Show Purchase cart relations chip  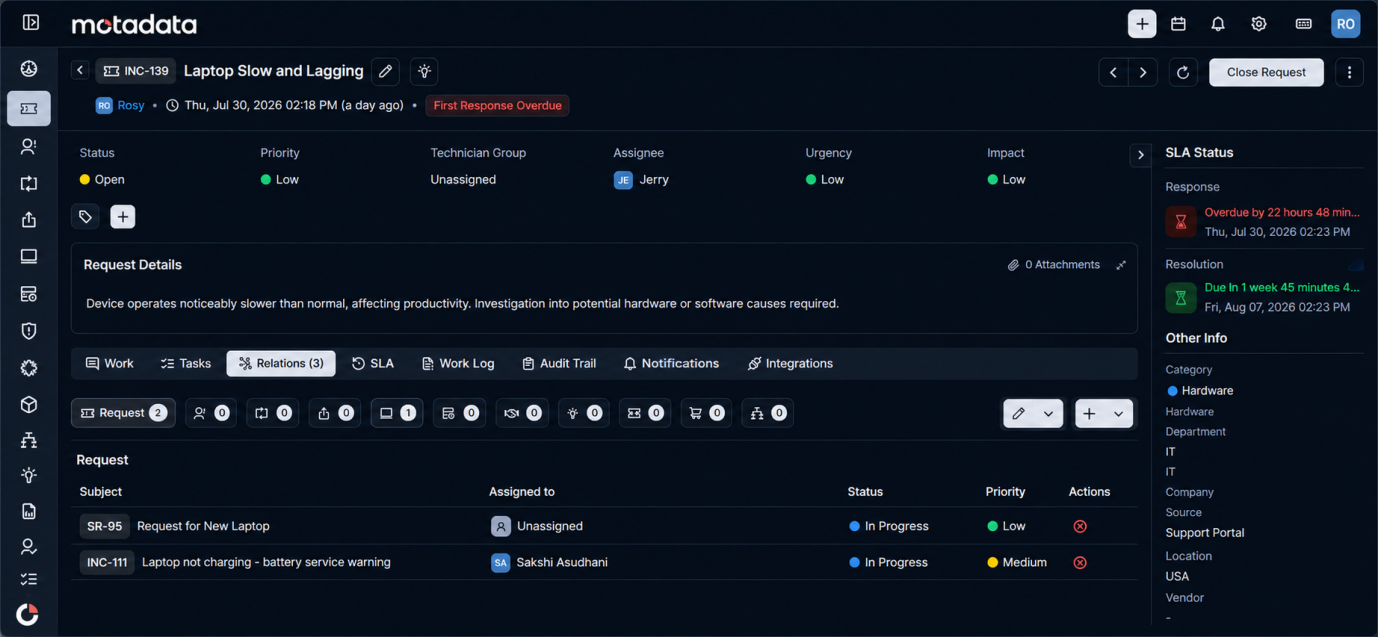706,413
